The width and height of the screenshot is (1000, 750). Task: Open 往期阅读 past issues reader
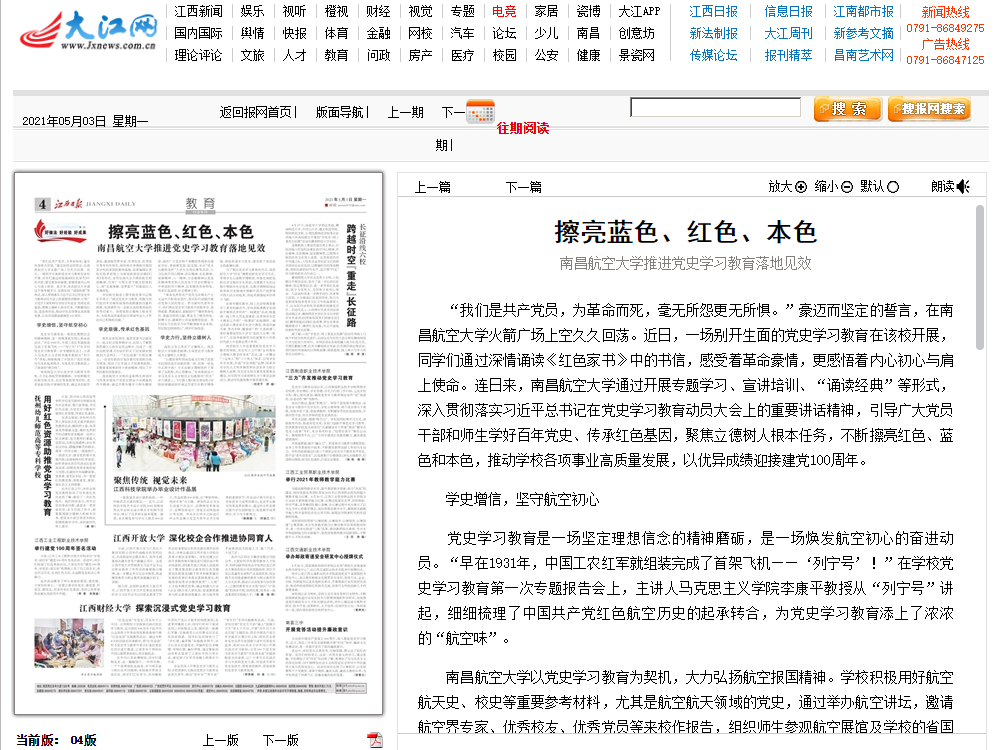coord(523,128)
